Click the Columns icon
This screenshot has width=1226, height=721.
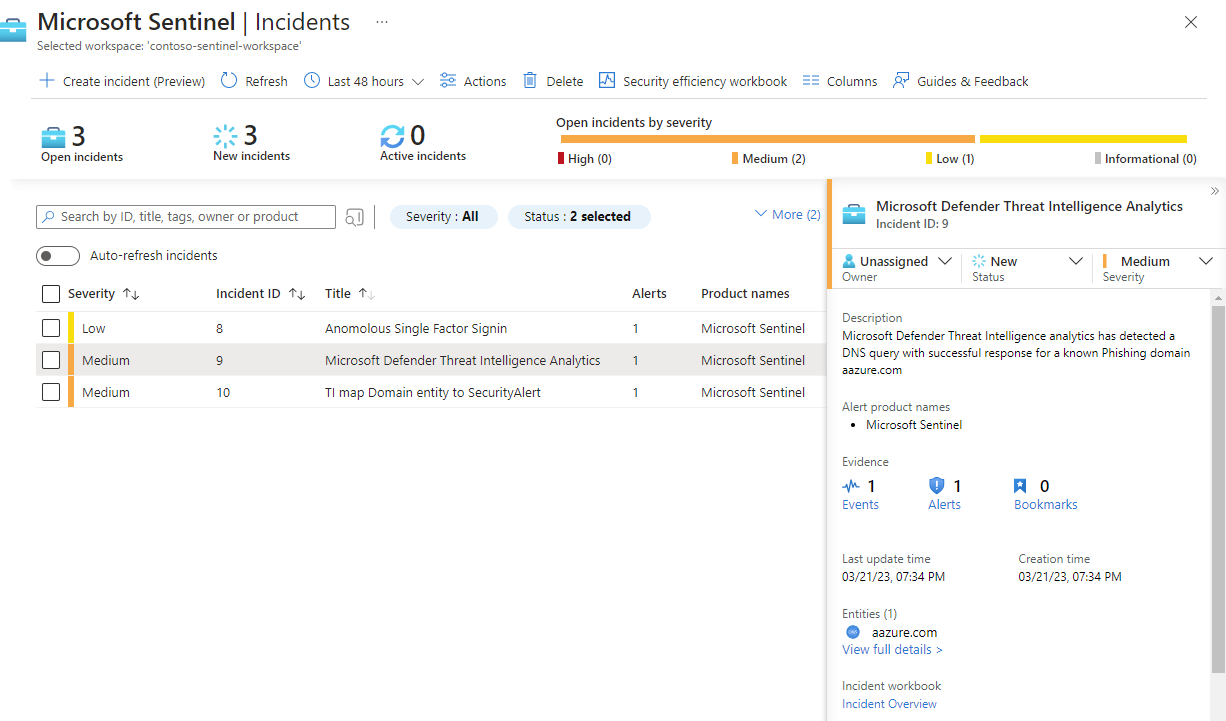[811, 81]
